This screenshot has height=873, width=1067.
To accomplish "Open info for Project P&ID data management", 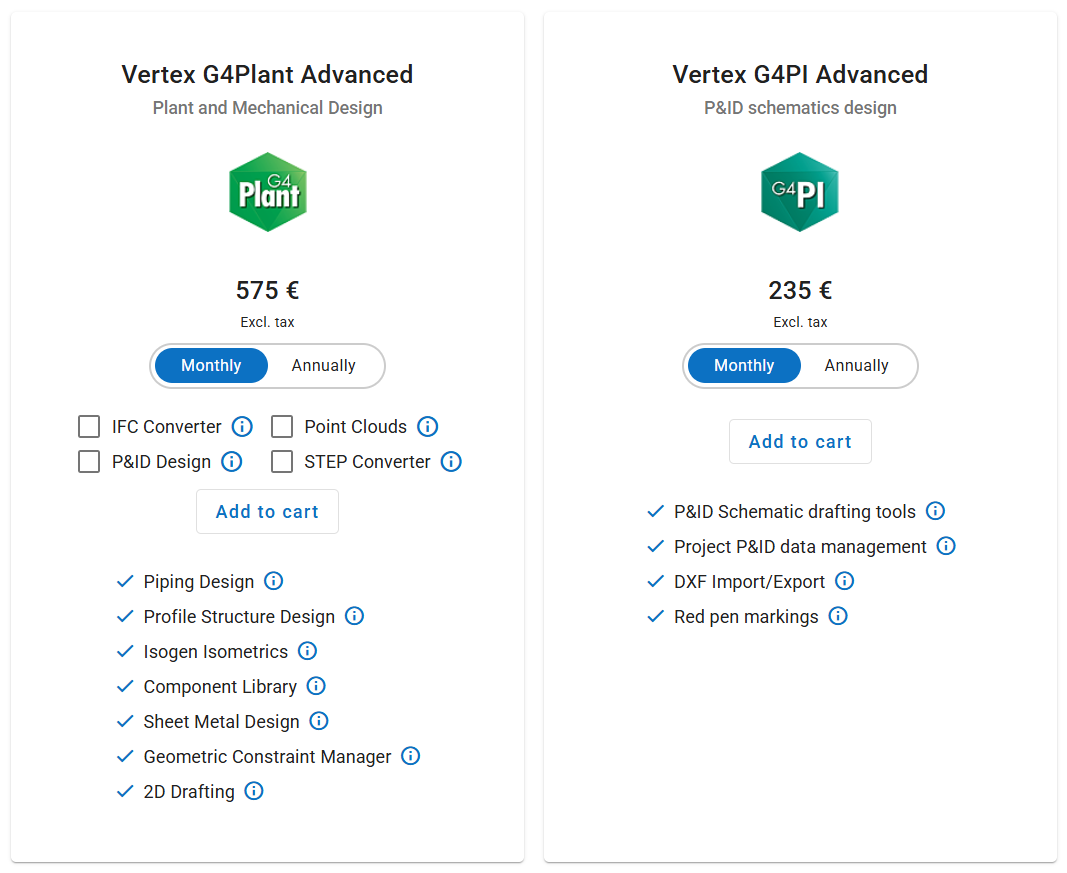I will point(946,546).
